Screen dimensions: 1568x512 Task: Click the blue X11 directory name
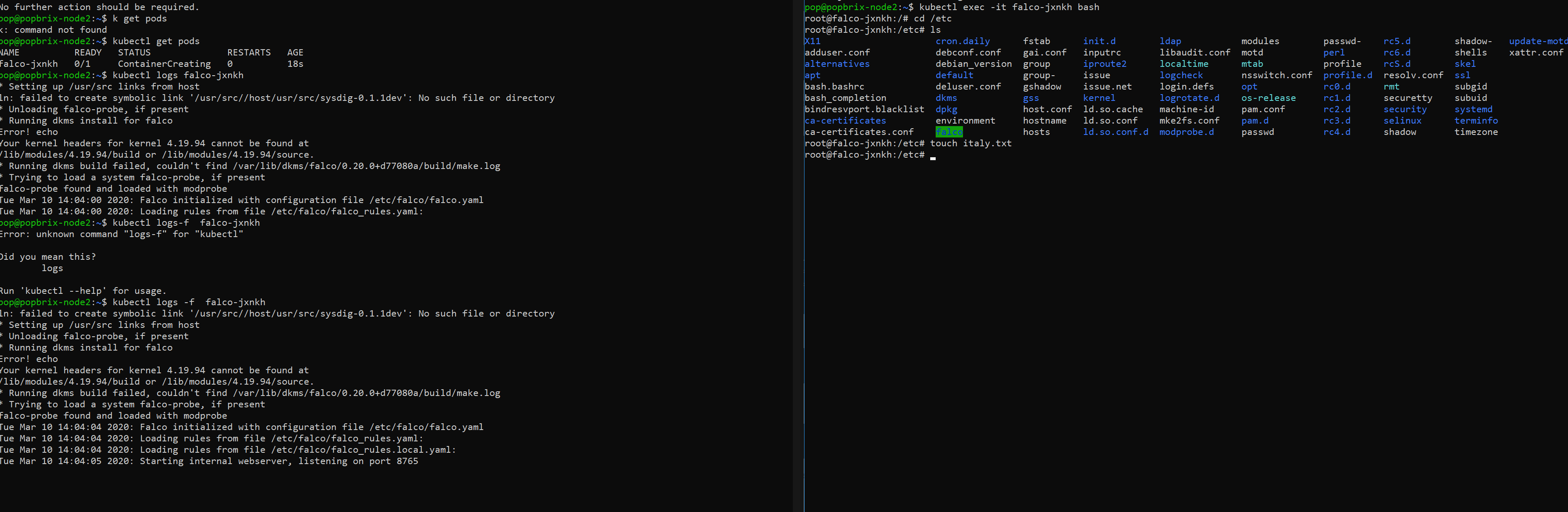click(812, 41)
